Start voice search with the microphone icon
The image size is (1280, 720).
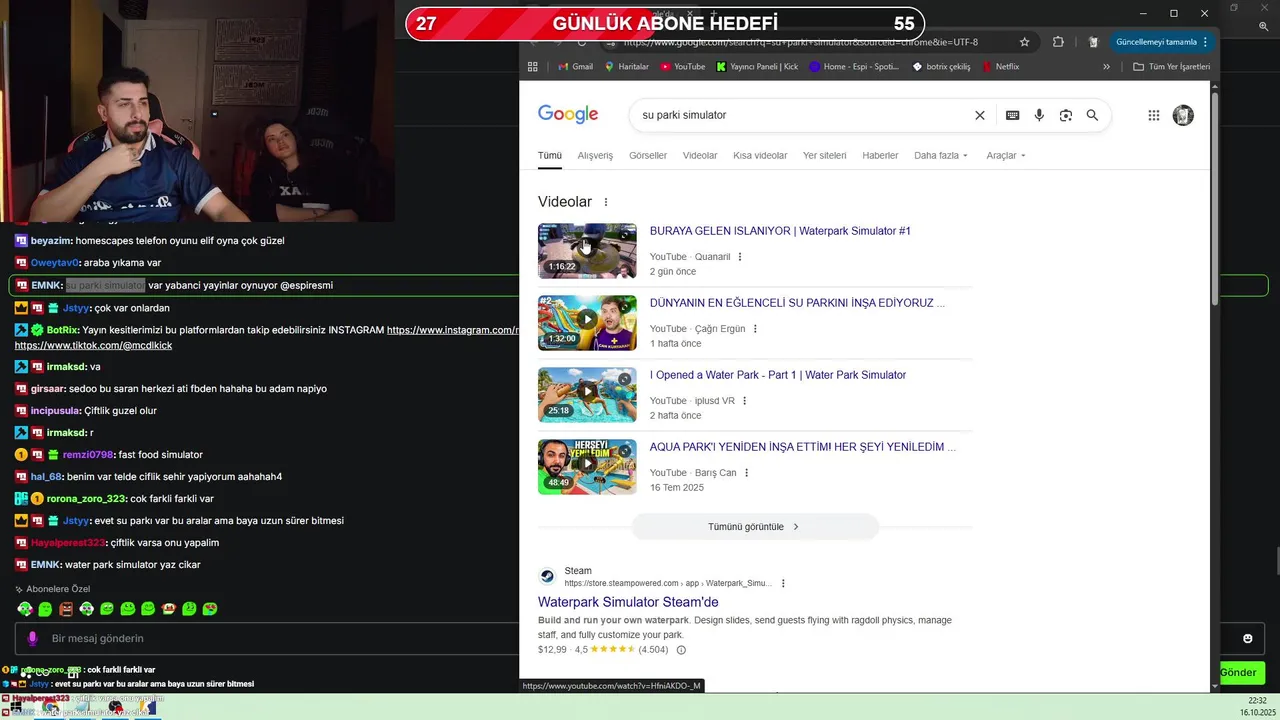click(1039, 115)
